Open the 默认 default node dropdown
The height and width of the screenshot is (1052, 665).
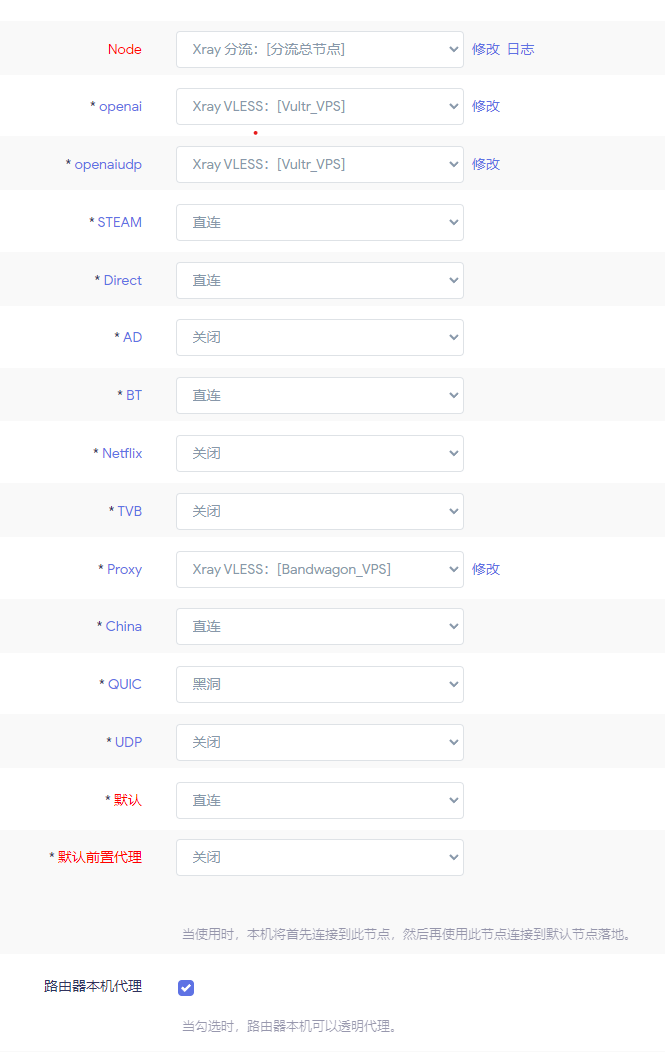[x=319, y=800]
